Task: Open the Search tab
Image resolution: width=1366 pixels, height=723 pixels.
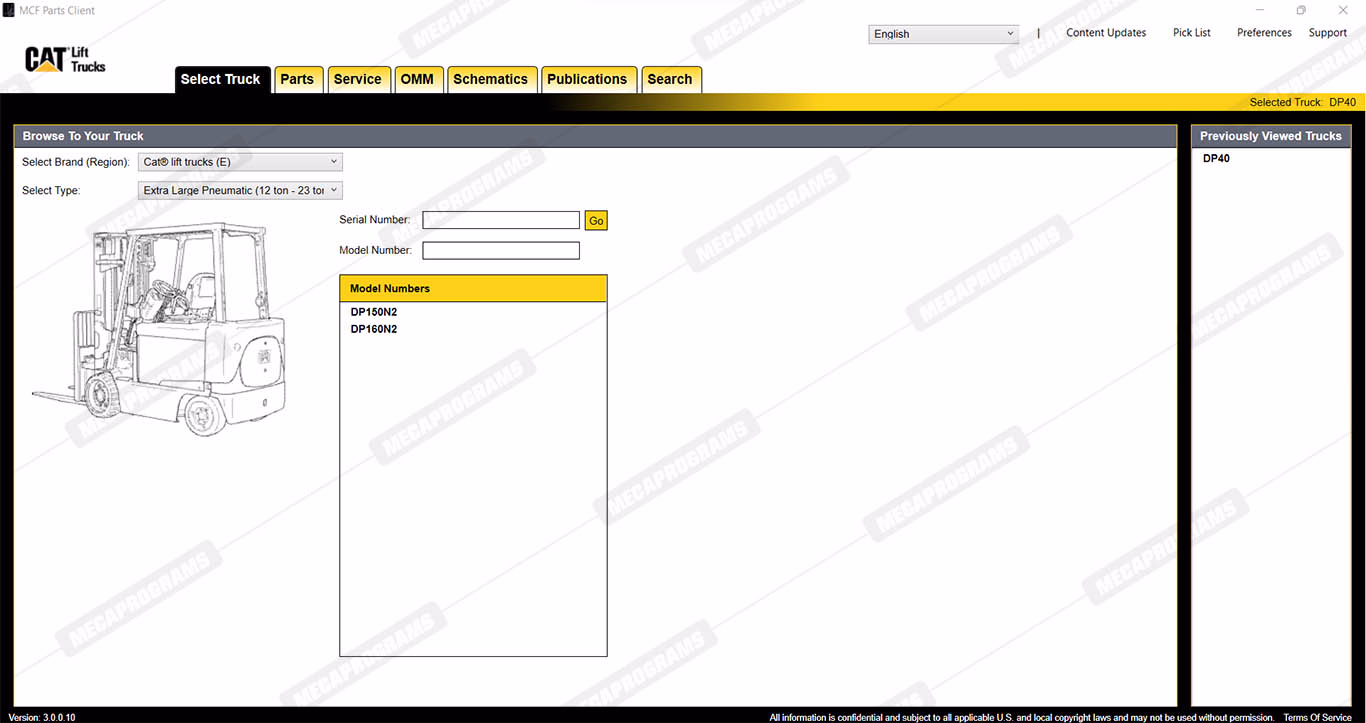Action: point(670,80)
